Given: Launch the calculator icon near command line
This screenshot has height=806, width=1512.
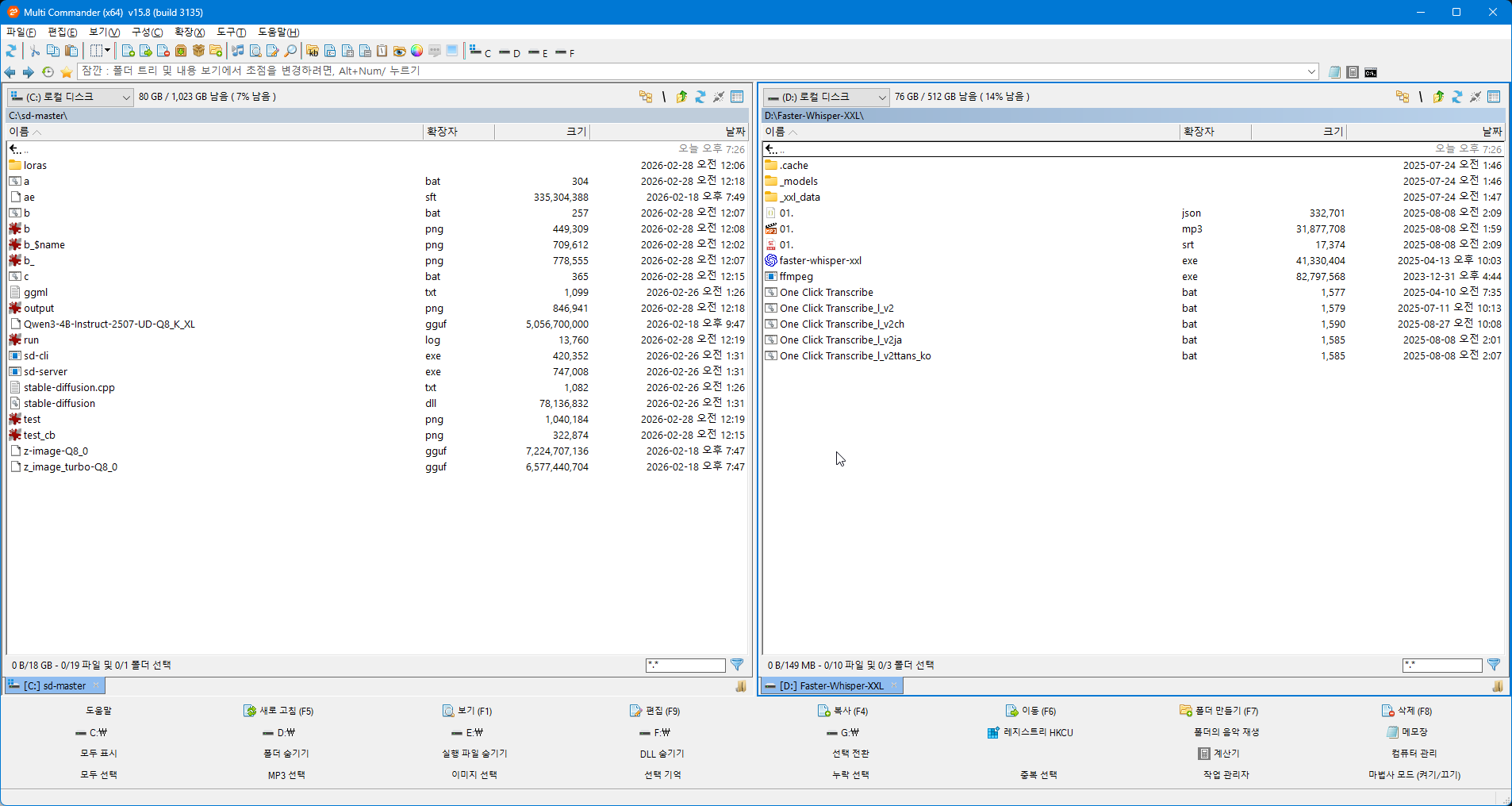Looking at the screenshot, I should [1353, 72].
